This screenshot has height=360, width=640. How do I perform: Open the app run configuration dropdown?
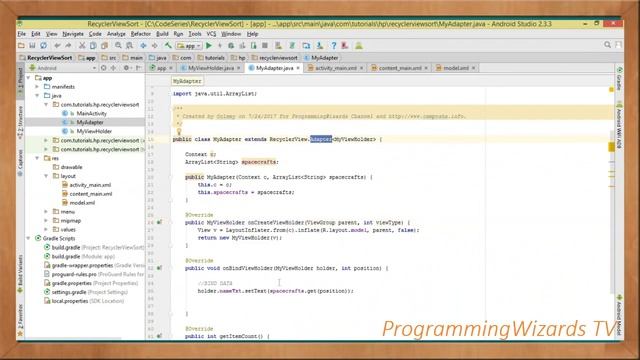pyautogui.click(x=189, y=46)
